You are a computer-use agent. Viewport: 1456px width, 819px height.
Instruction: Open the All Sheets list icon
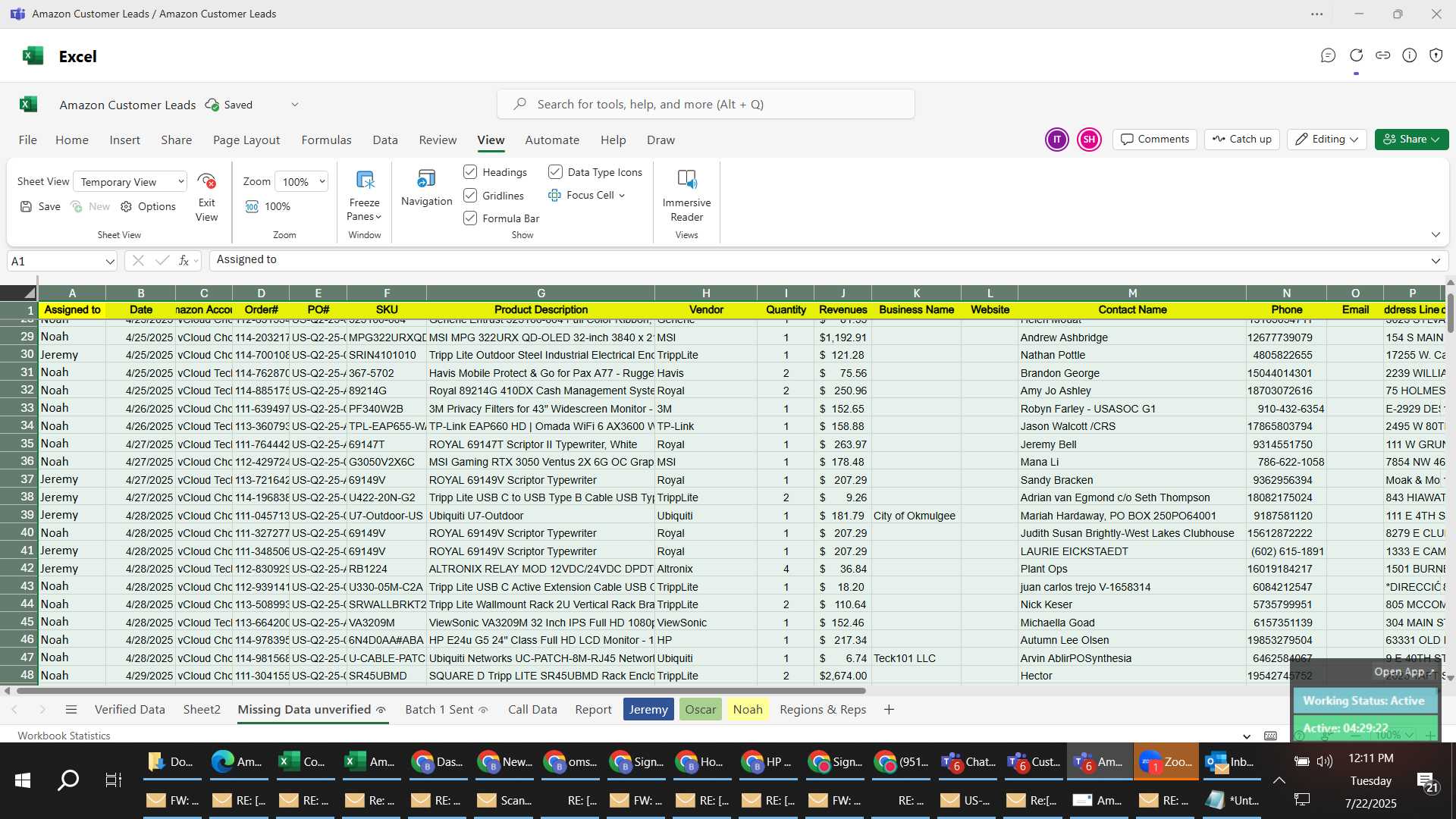click(x=71, y=710)
